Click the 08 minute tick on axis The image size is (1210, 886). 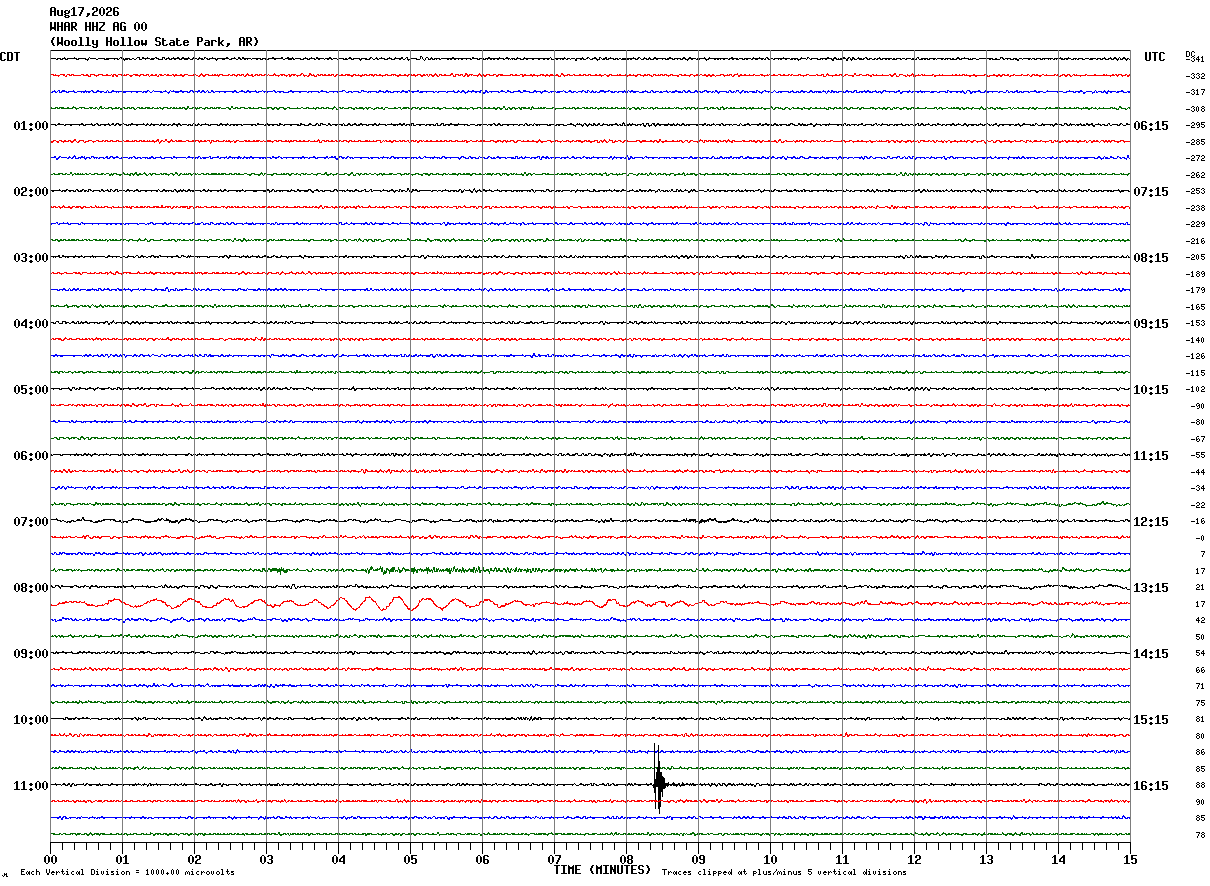point(626,859)
